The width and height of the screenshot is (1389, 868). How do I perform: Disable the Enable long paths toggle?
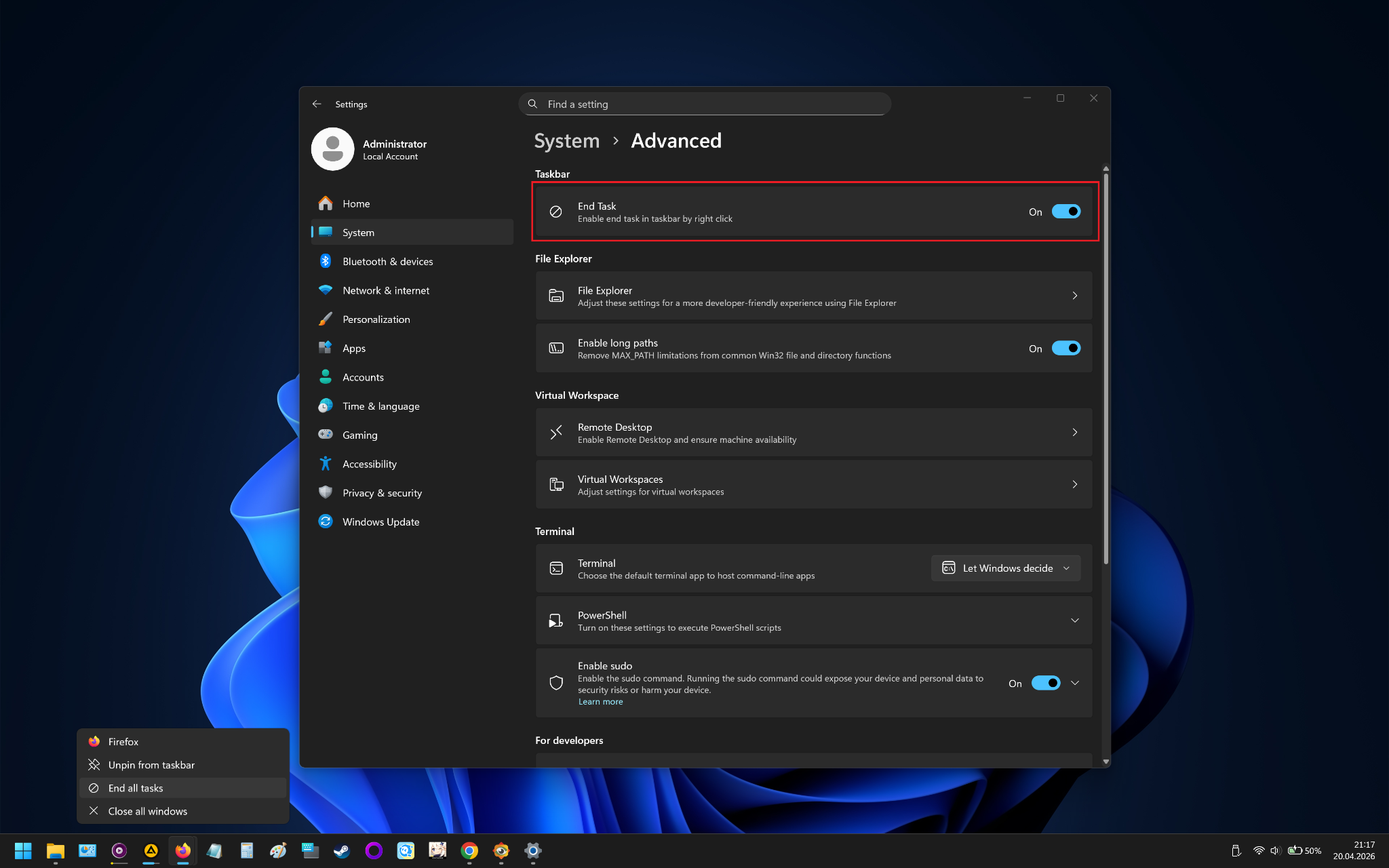(1066, 349)
